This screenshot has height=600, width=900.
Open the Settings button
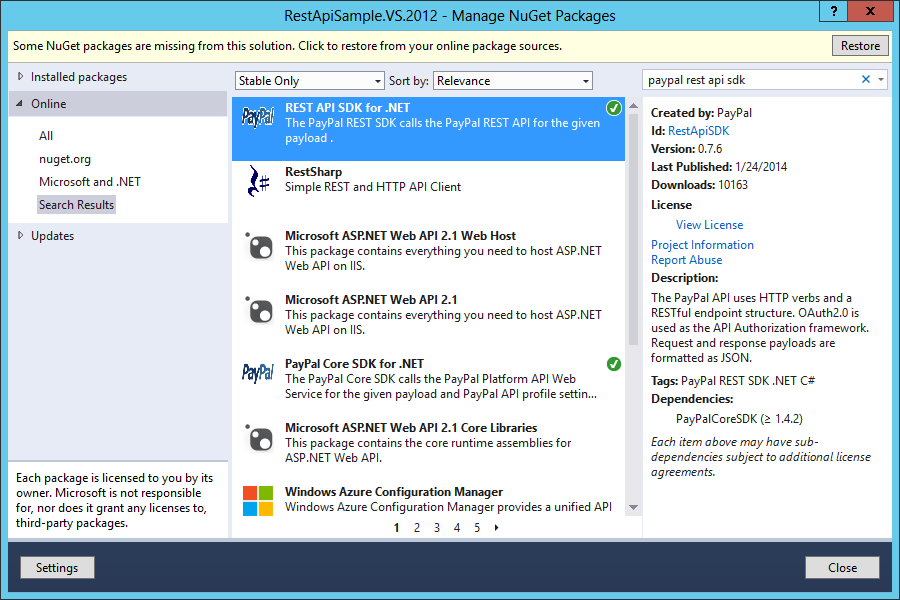point(57,568)
